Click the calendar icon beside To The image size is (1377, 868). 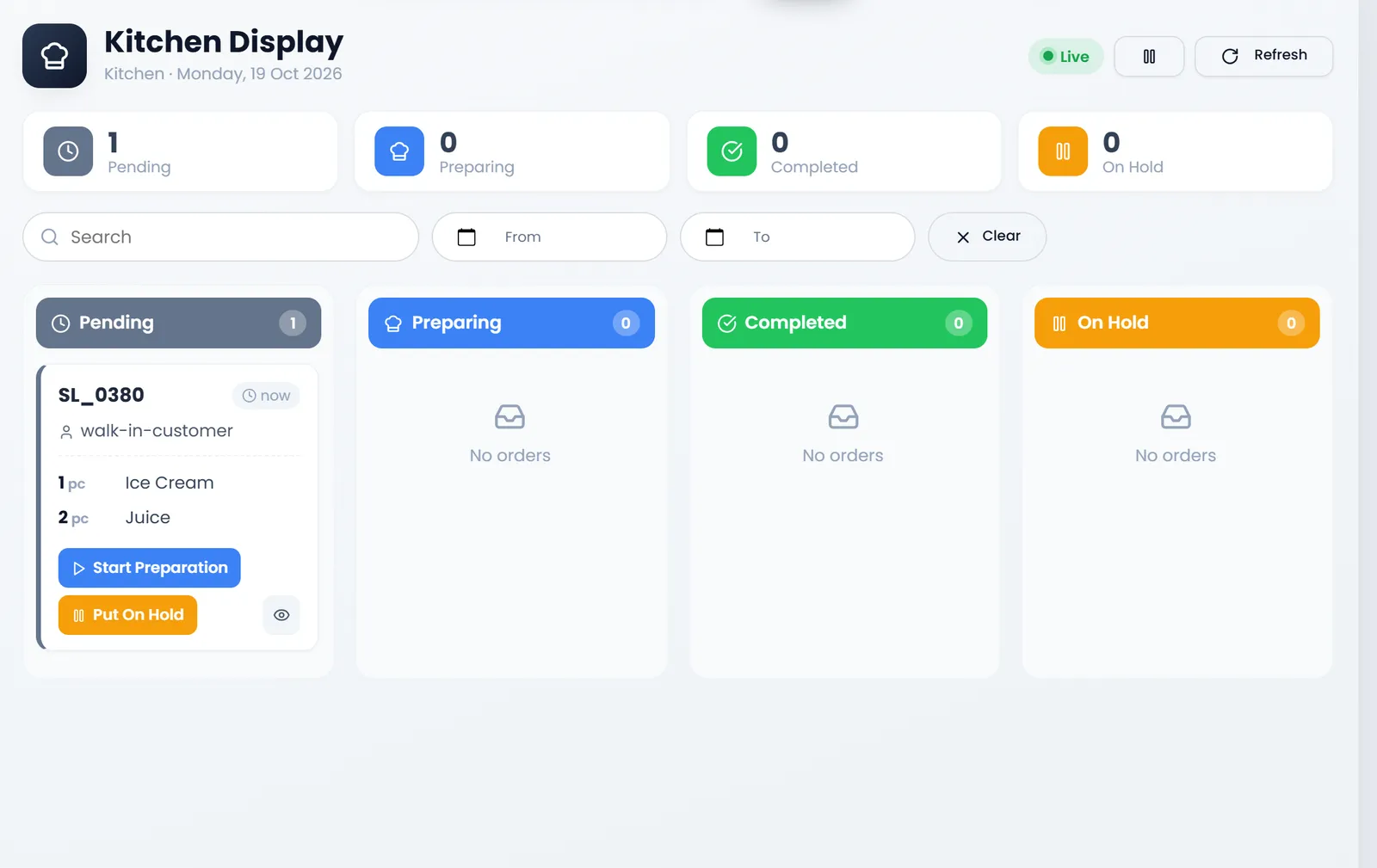714,237
